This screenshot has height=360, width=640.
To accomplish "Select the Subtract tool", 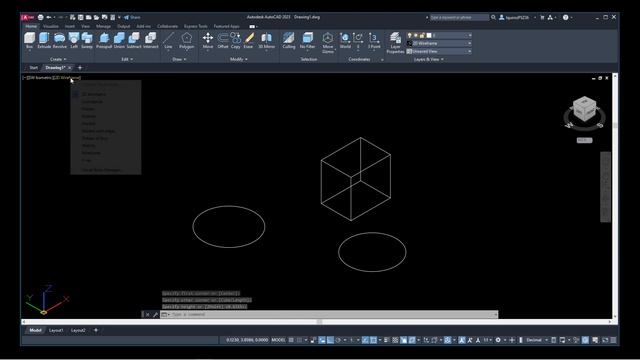I will (x=134, y=40).
